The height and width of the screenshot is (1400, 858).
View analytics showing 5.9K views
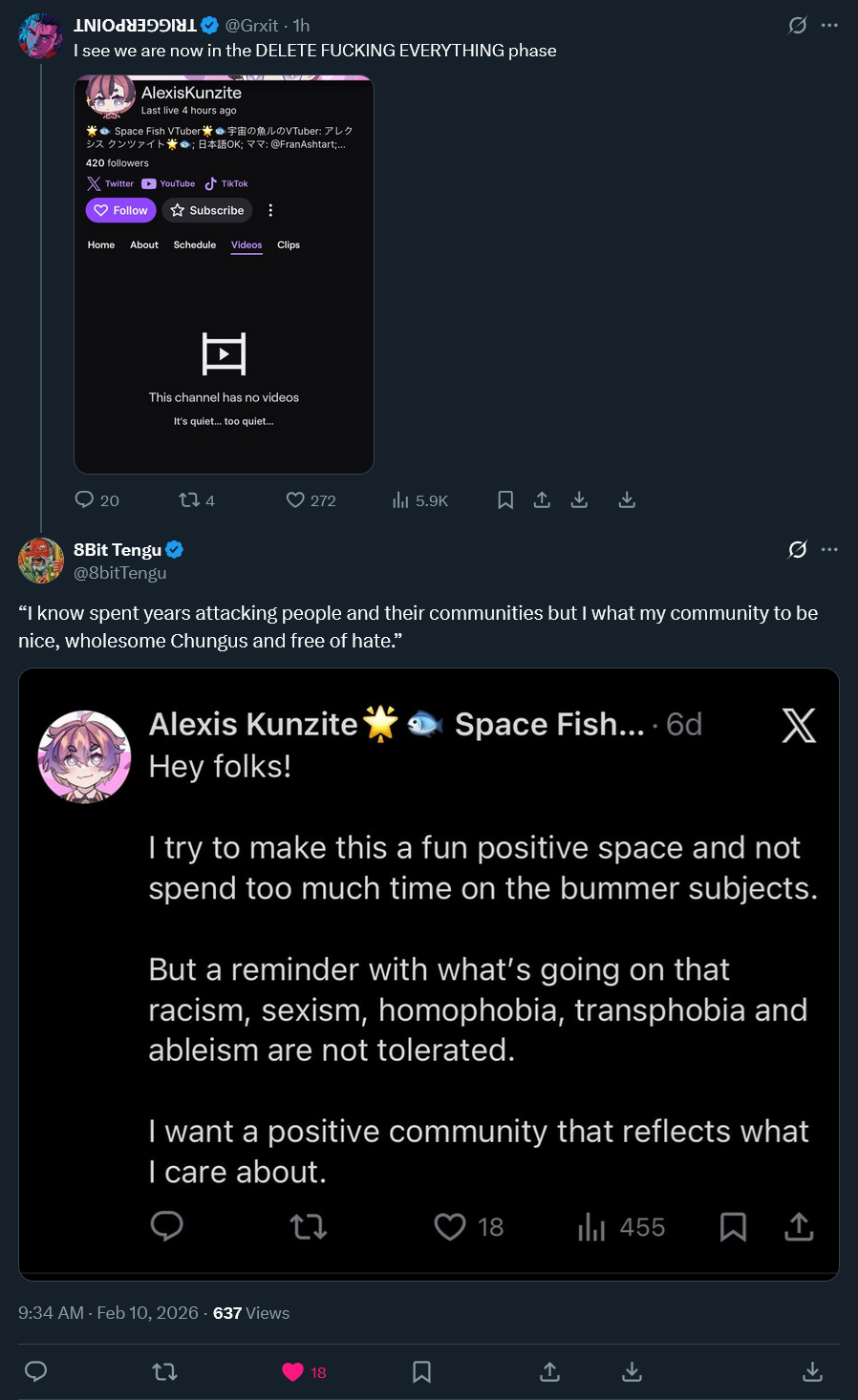(x=401, y=499)
